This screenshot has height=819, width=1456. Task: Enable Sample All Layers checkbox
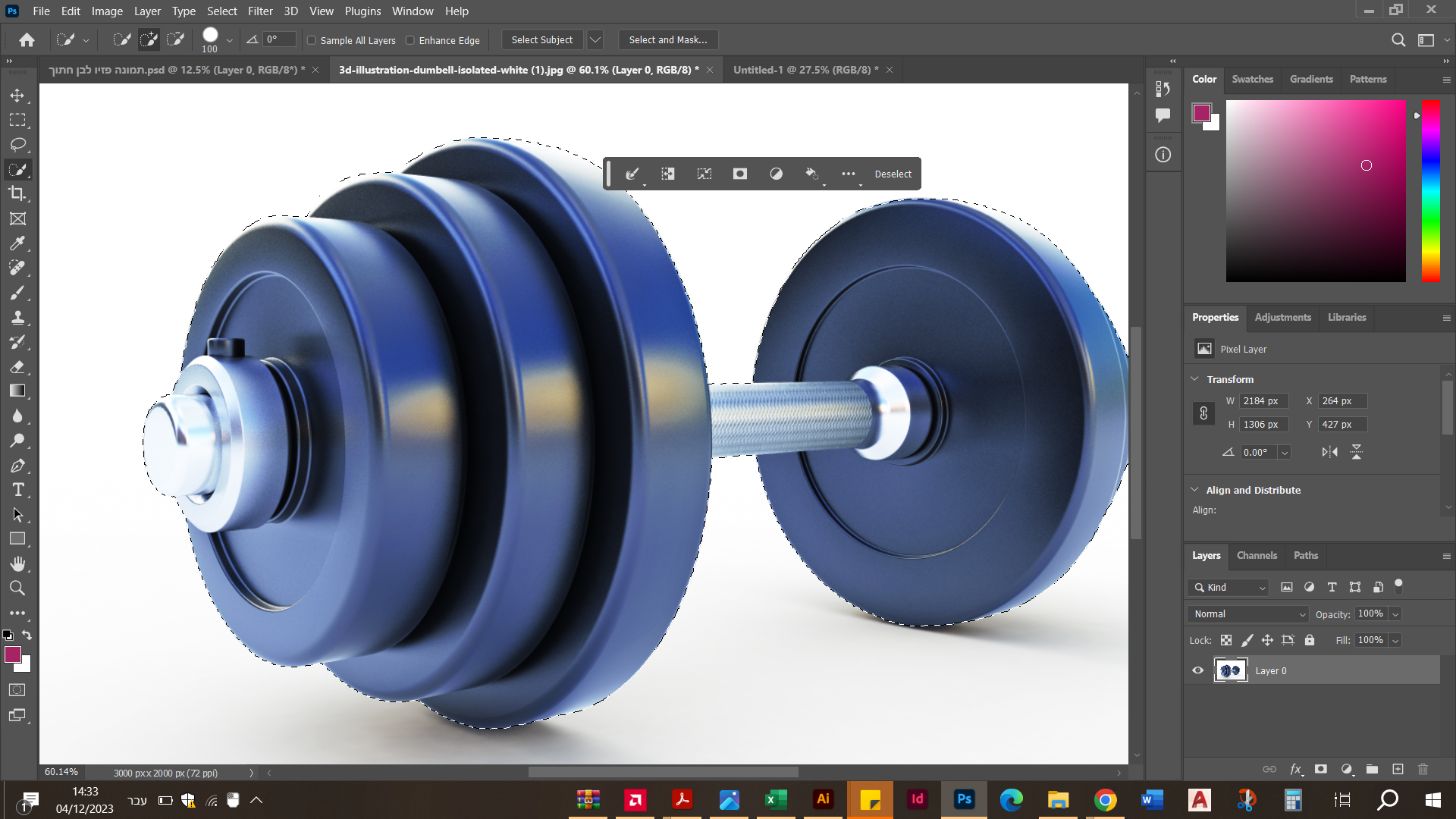(312, 40)
